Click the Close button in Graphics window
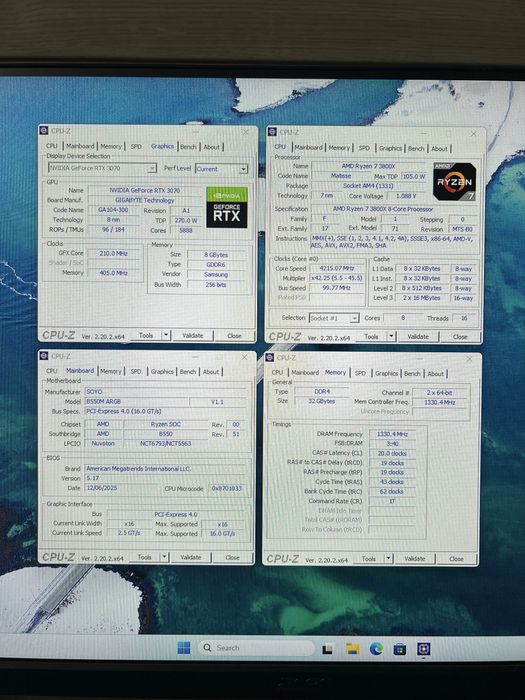Image resolution: width=525 pixels, height=700 pixels. [234, 336]
